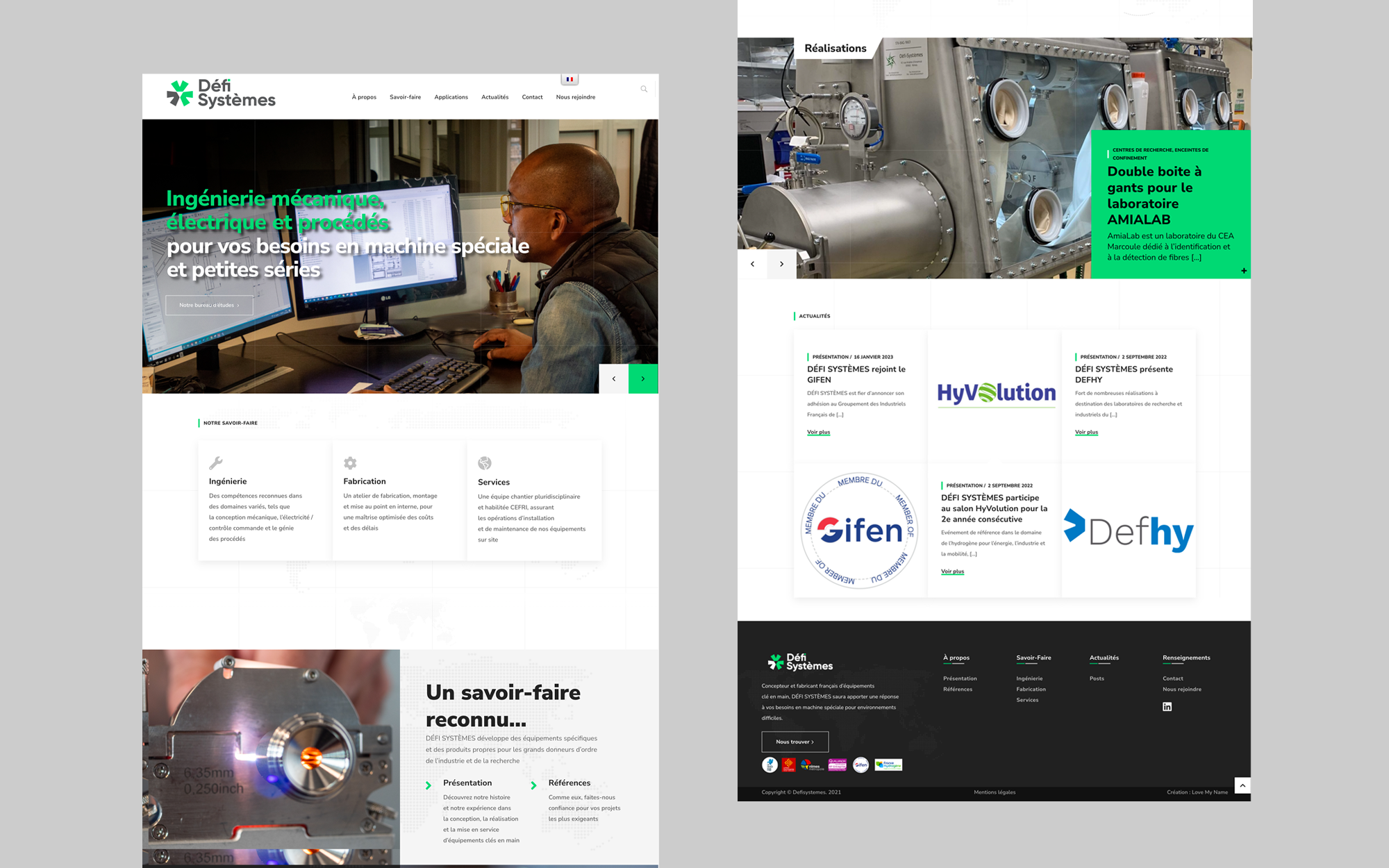Open the Savoir-faire menu

coord(406,97)
